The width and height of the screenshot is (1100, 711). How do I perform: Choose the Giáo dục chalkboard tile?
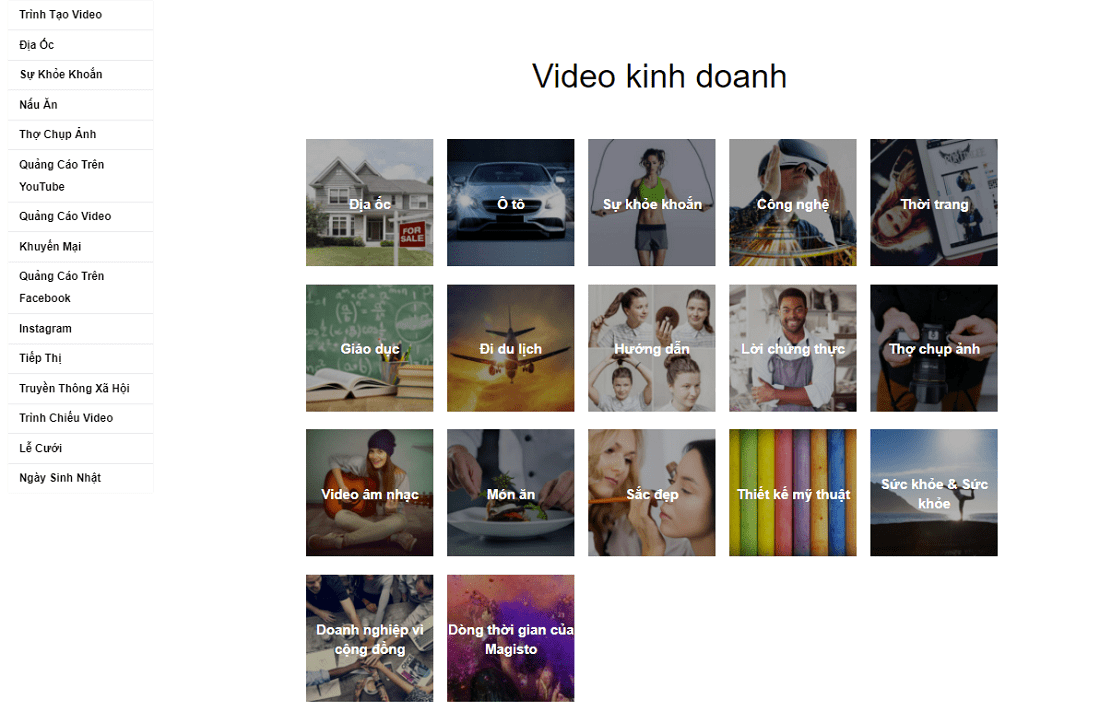click(369, 348)
